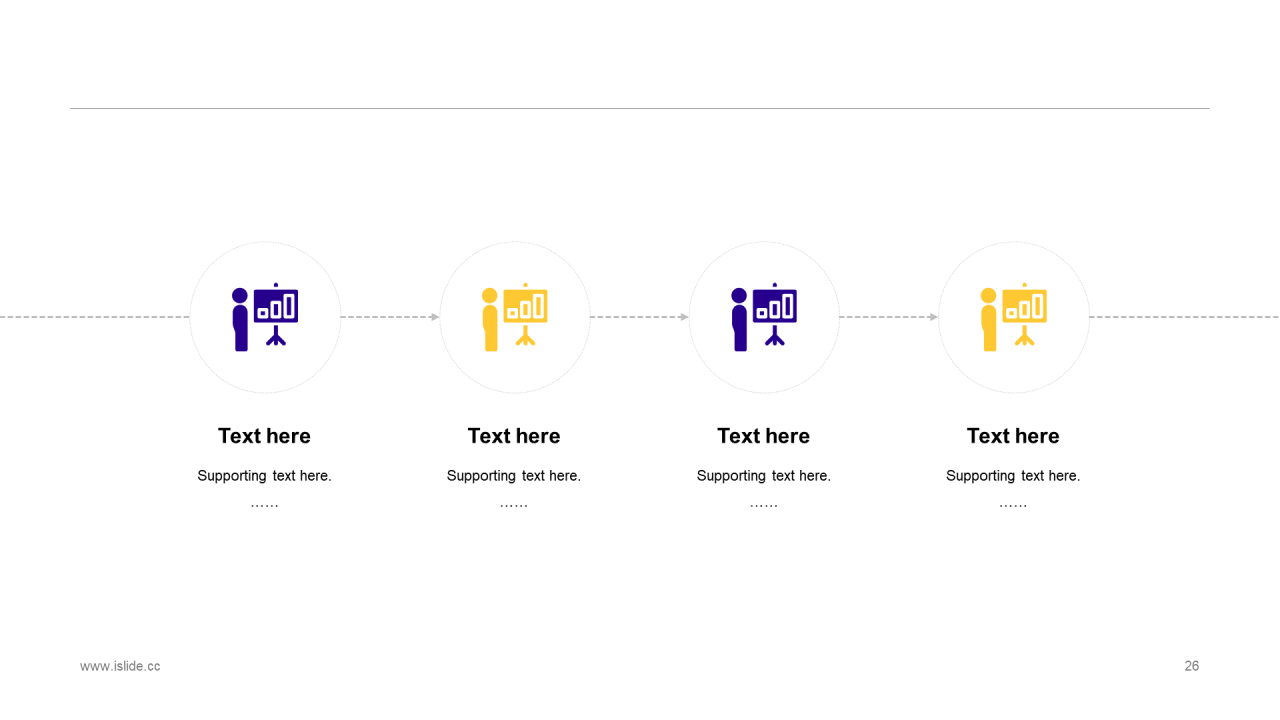Click the second "Text here" heading

[514, 436]
